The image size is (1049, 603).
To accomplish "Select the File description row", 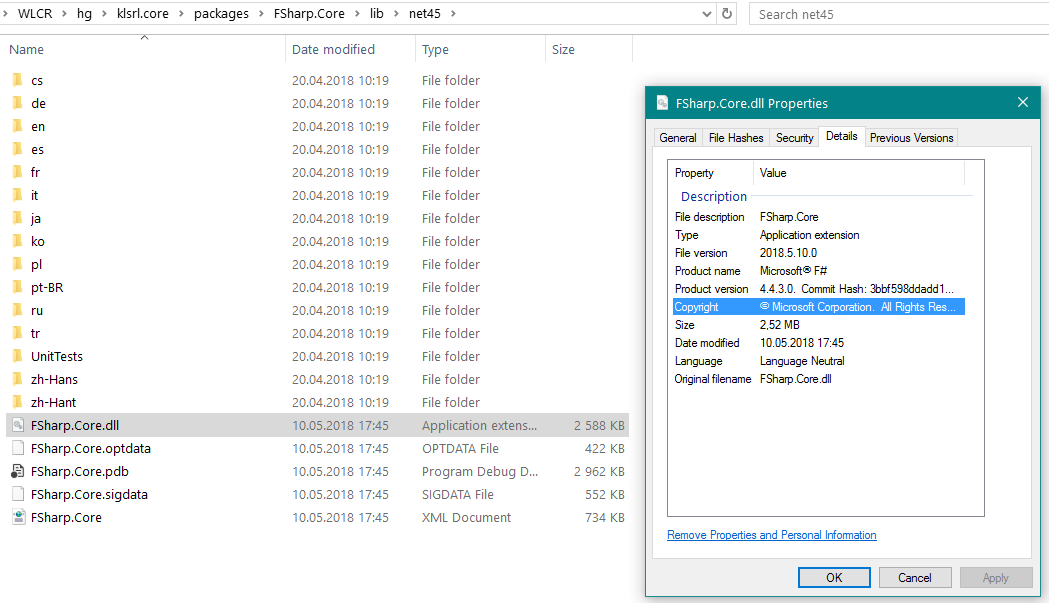I will 819,217.
